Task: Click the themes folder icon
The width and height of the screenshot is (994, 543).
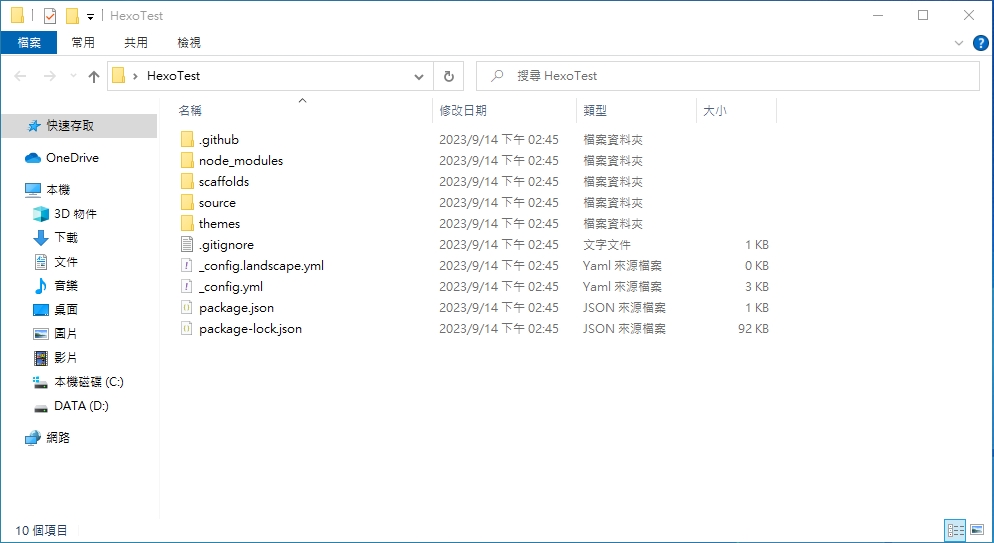Action: coord(187,223)
